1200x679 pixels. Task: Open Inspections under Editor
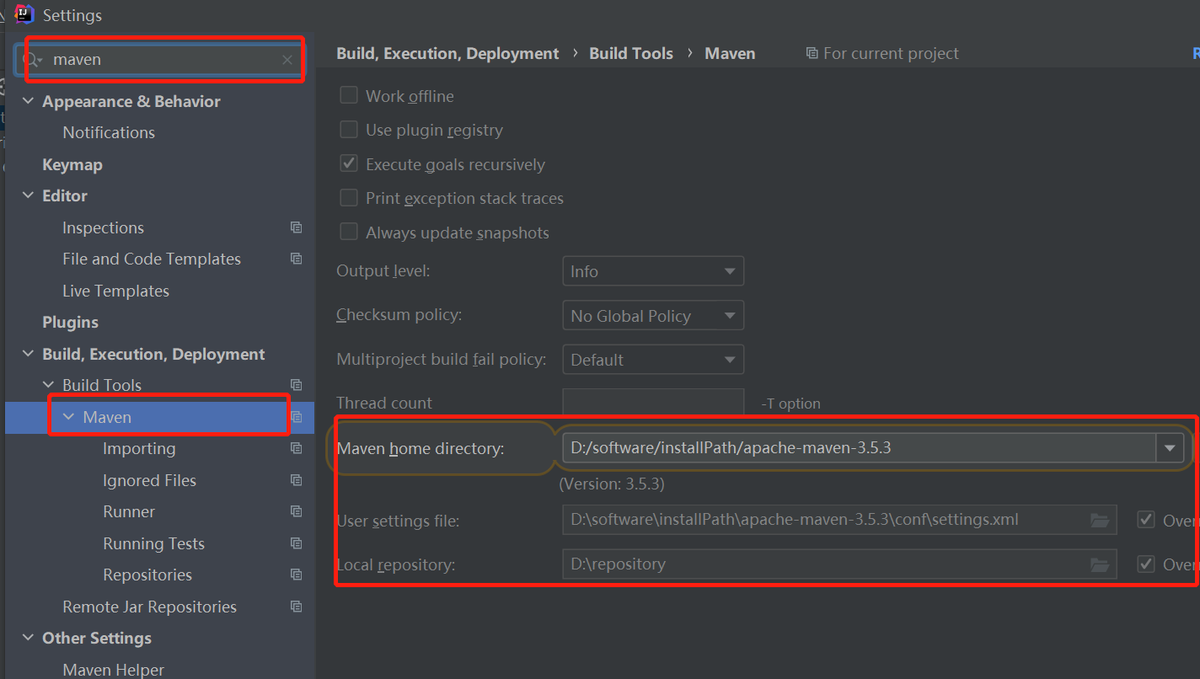point(103,228)
